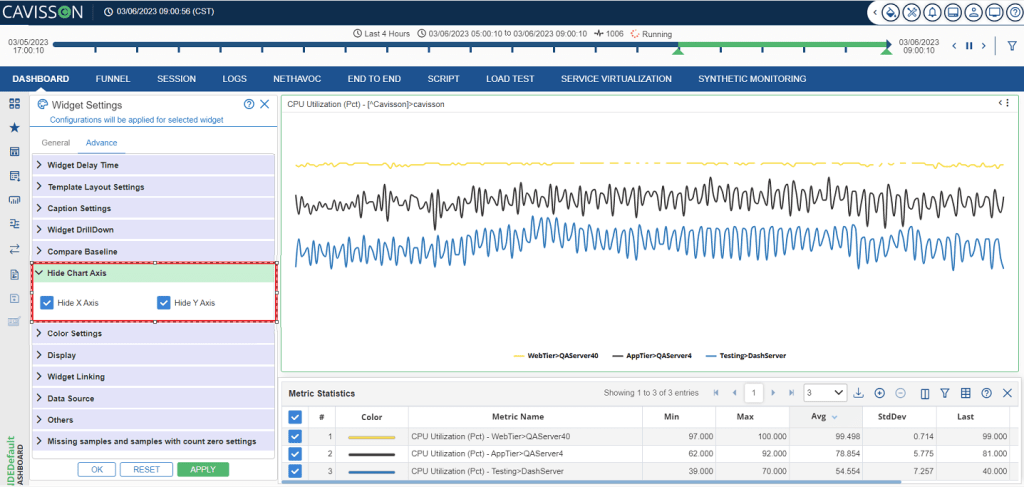Image resolution: width=1024 pixels, height=487 pixels.
Task: Uncheck row 2 AppTier>QAServer4 checkbox
Action: pos(295,454)
